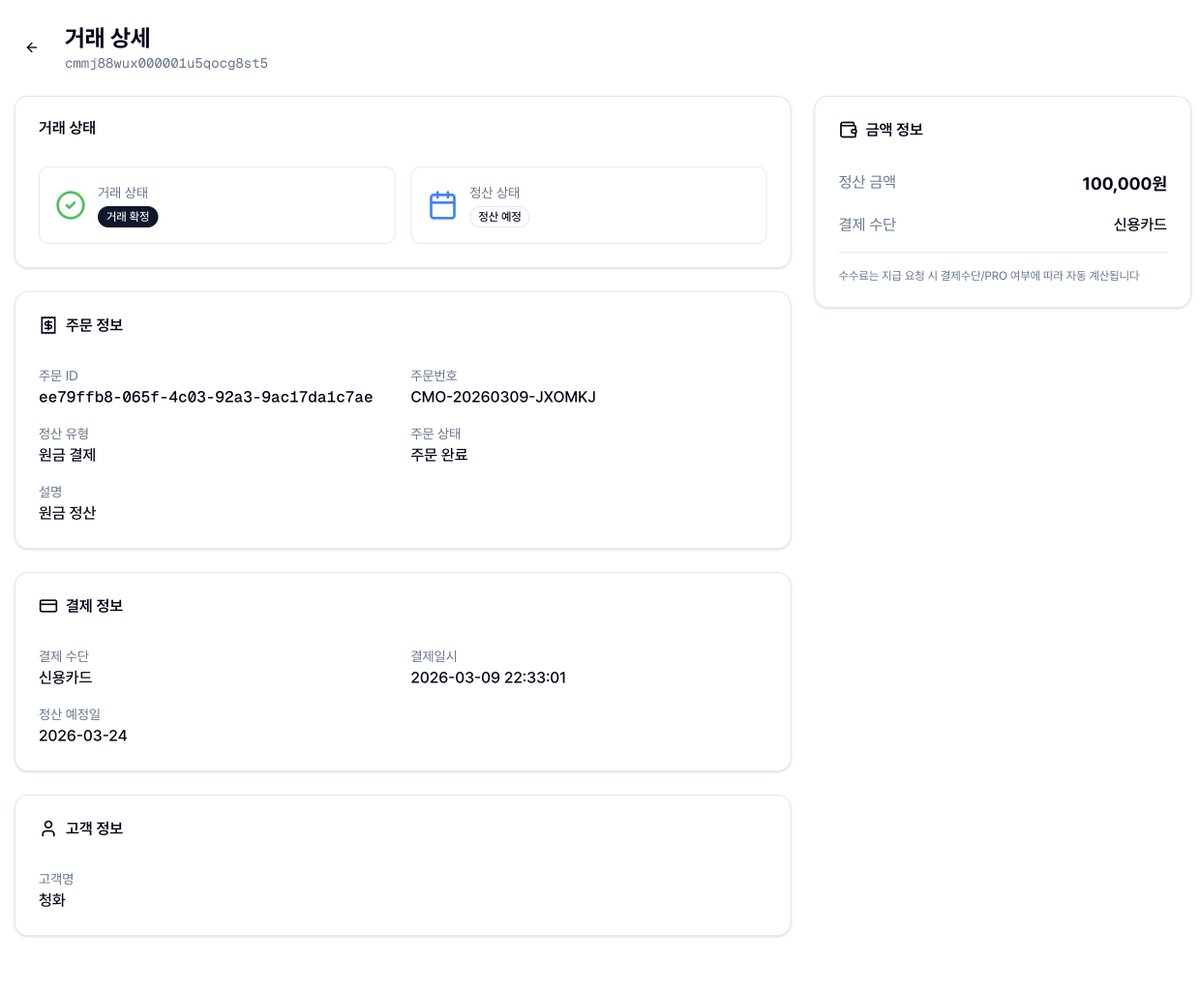Click the fee notice text about 수수료
Viewport: 1200px width, 996px height.
coord(989,275)
